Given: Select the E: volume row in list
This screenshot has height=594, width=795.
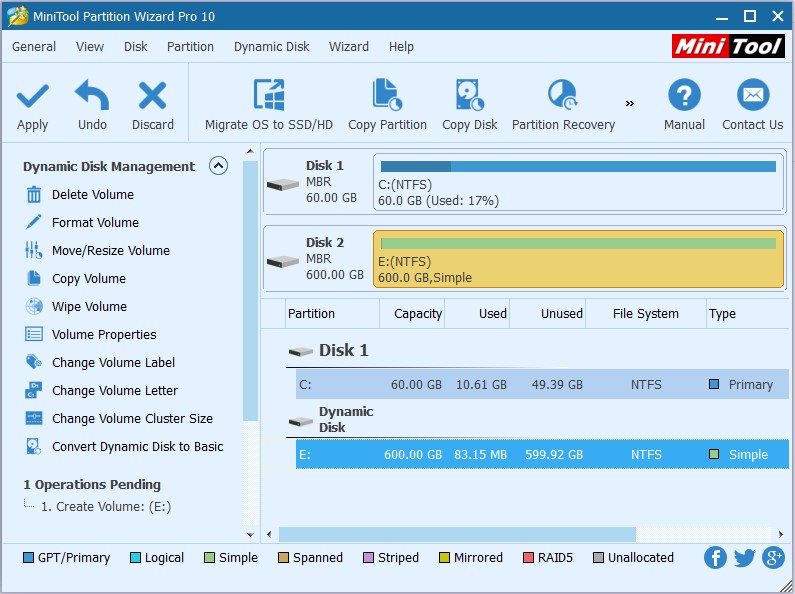Looking at the screenshot, I should [542, 455].
